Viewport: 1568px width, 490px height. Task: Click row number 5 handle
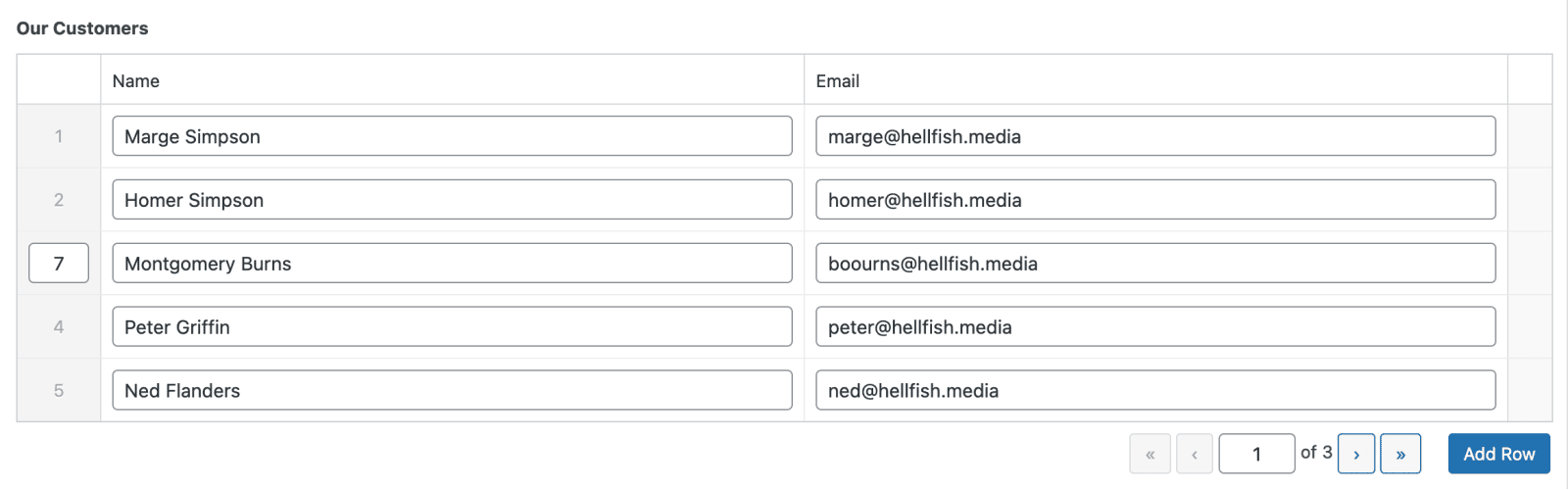pyautogui.click(x=59, y=390)
